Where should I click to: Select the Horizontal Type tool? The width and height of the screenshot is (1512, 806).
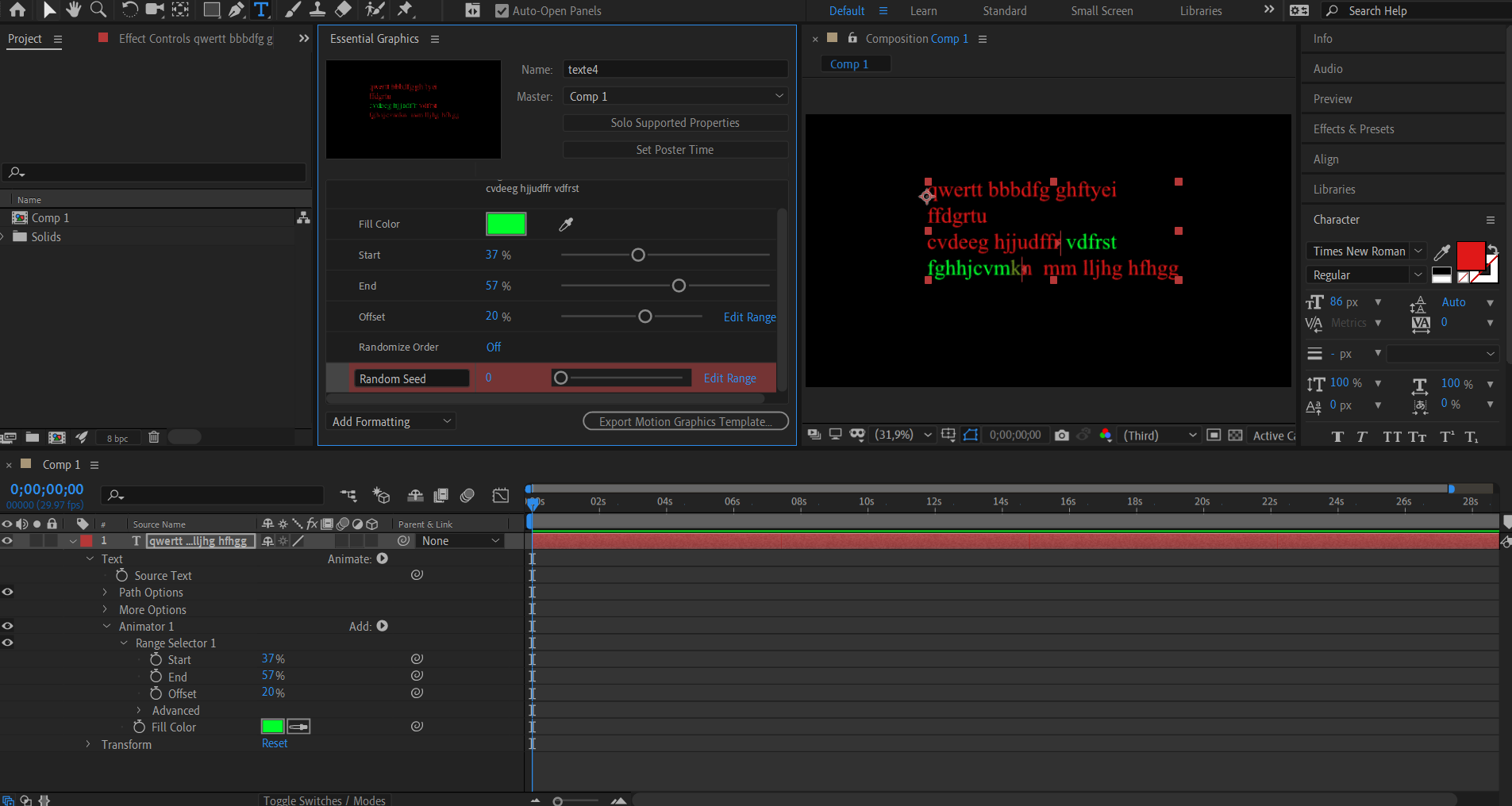point(260,10)
